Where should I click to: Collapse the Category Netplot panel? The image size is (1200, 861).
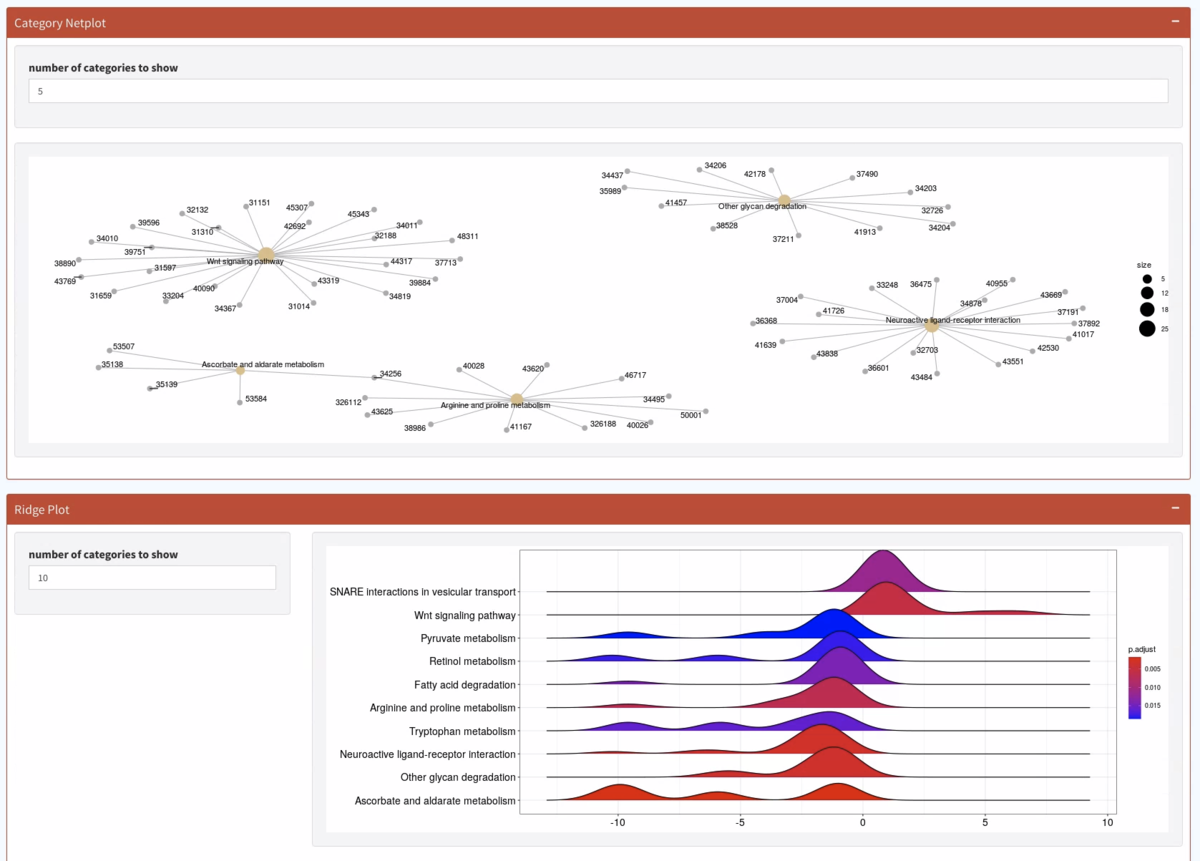1176,22
